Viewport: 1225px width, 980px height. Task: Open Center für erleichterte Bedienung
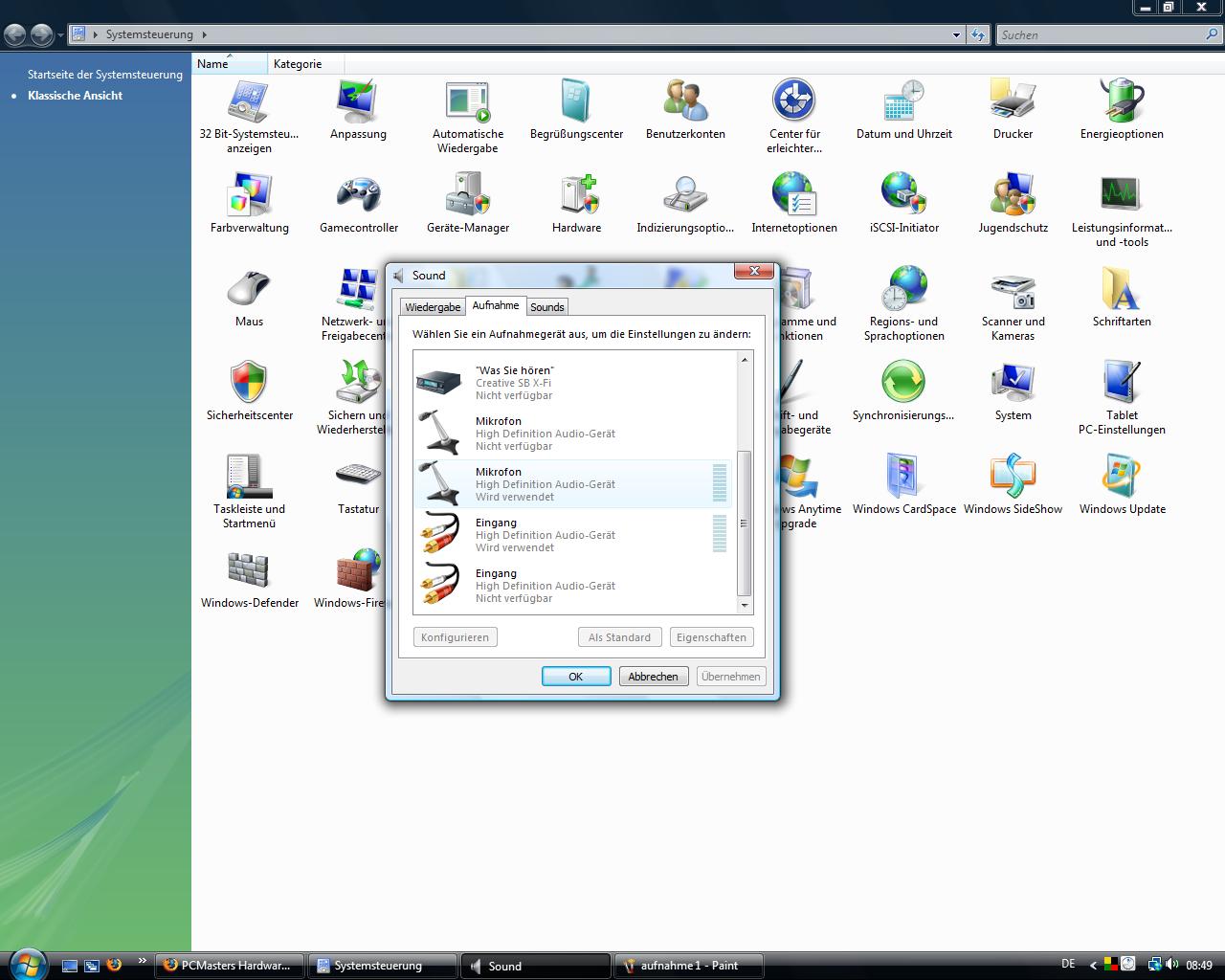click(x=794, y=116)
